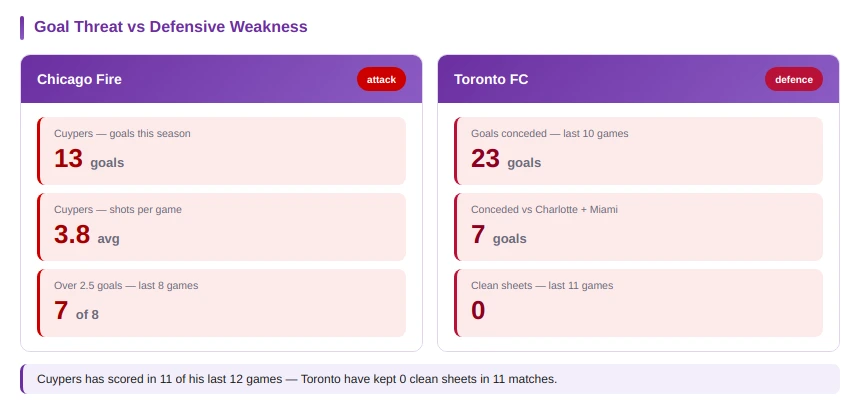Click the 13 goals value

(89, 160)
